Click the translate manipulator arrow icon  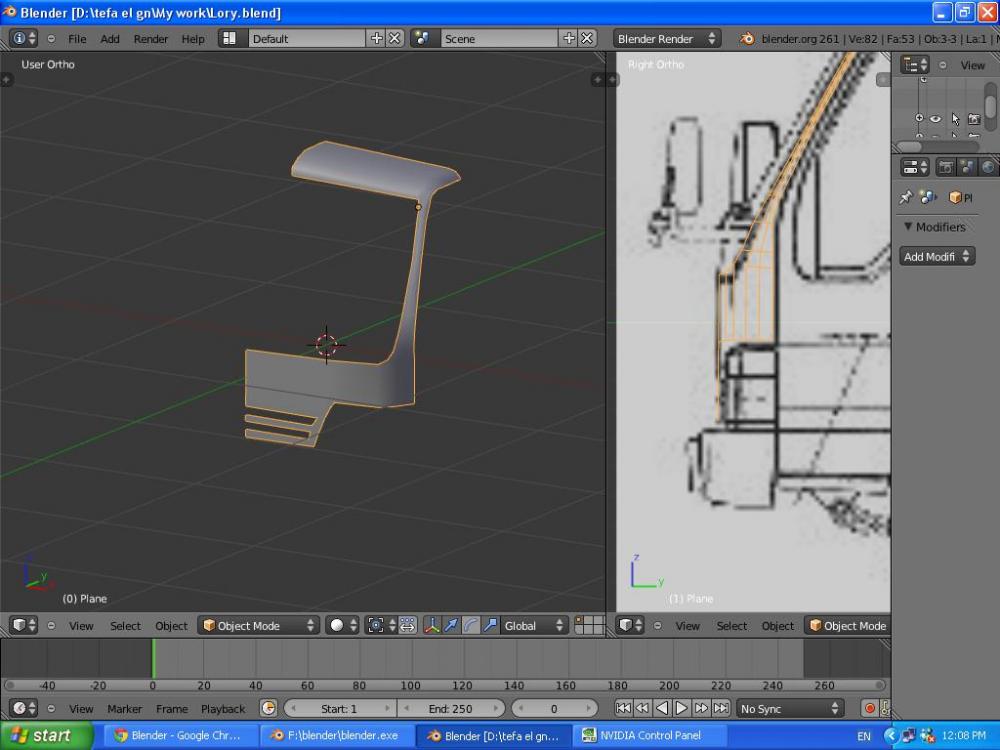coord(451,626)
